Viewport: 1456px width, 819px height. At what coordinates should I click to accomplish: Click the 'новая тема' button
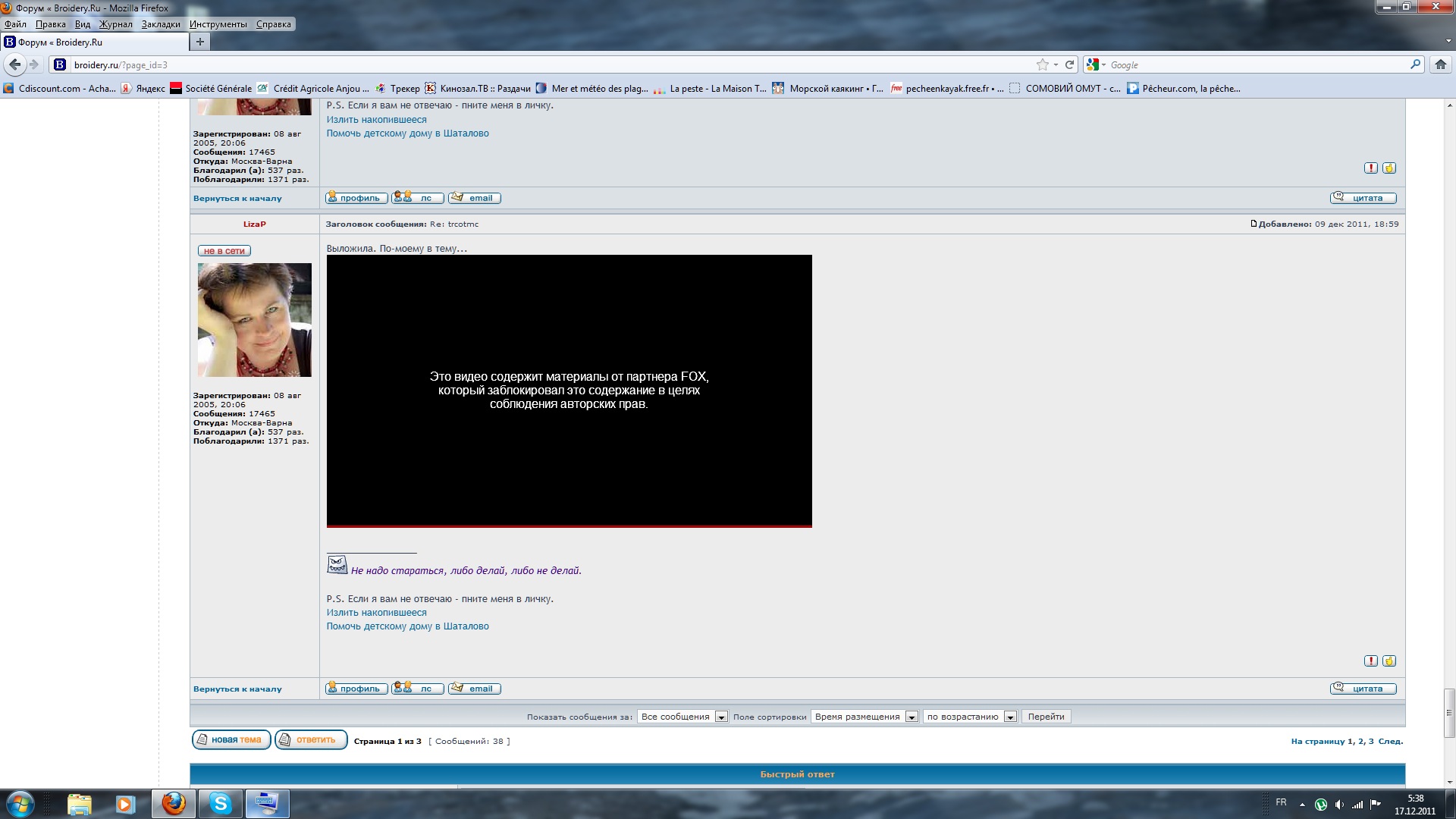[x=231, y=739]
